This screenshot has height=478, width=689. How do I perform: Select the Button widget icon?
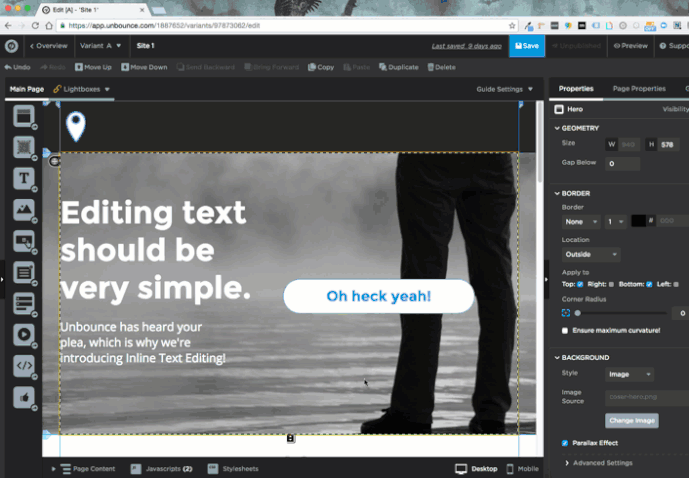click(x=24, y=241)
